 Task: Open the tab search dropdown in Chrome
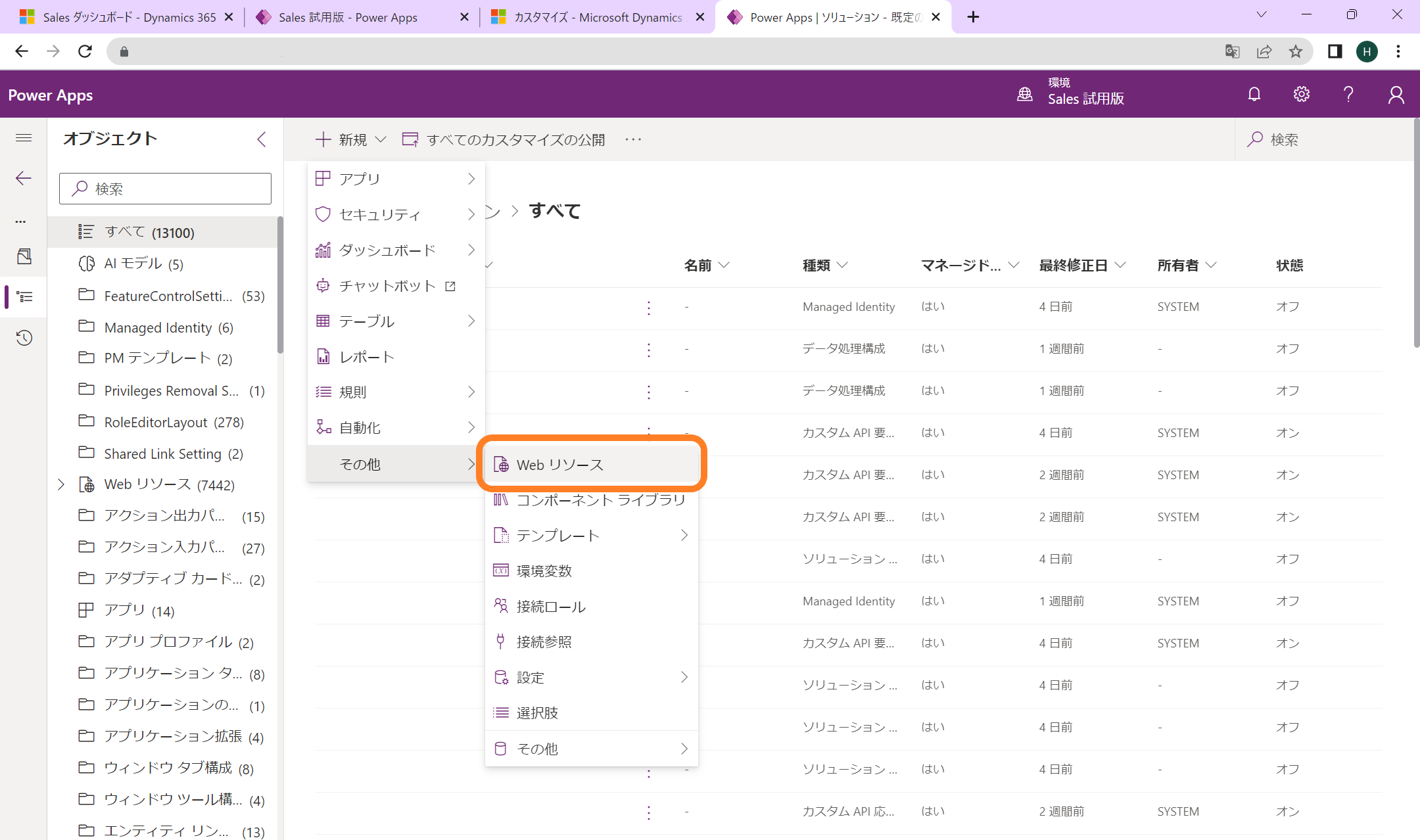1261,14
